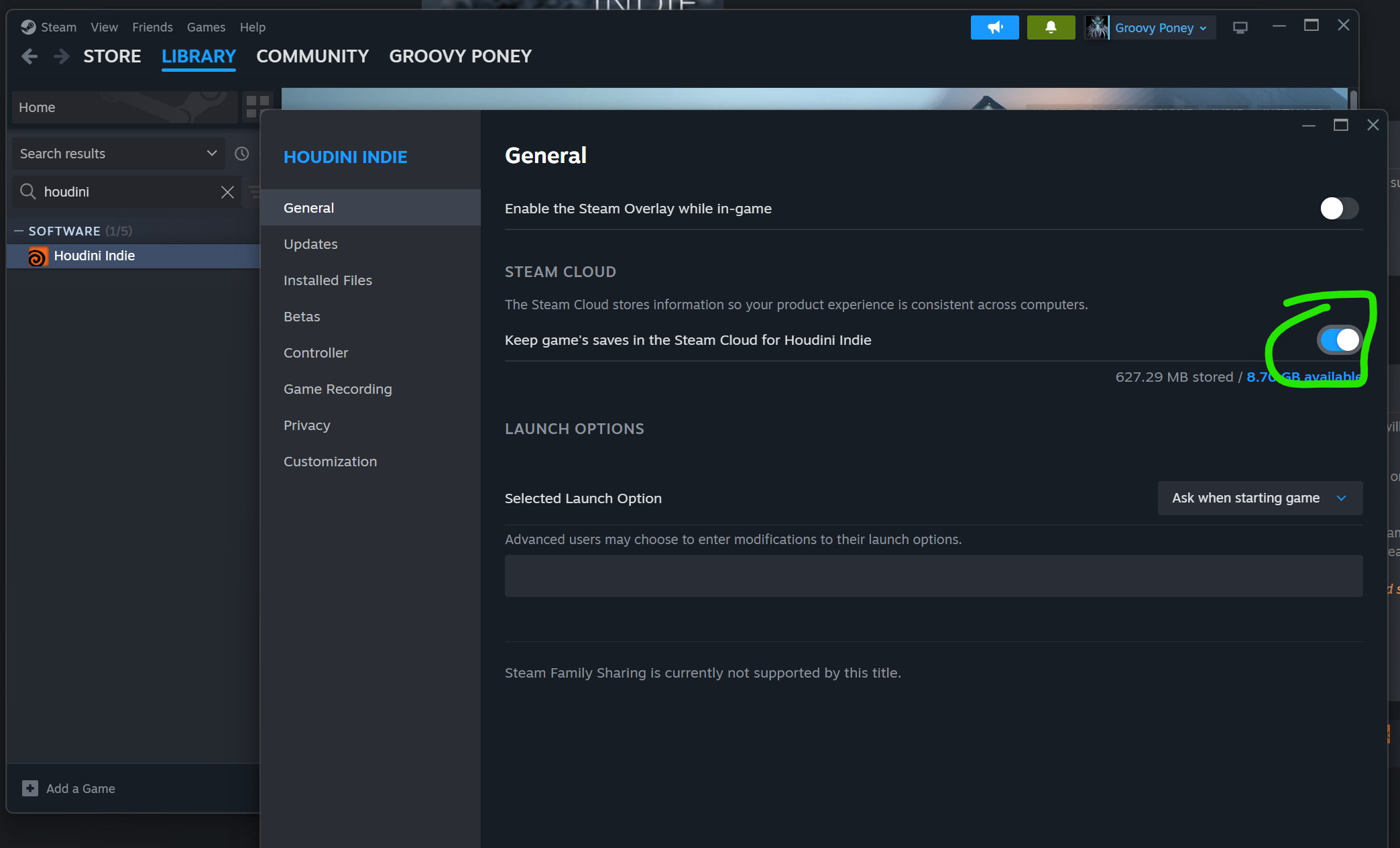This screenshot has width=1400, height=848.
Task: Open the Friends menu
Action: tap(152, 28)
